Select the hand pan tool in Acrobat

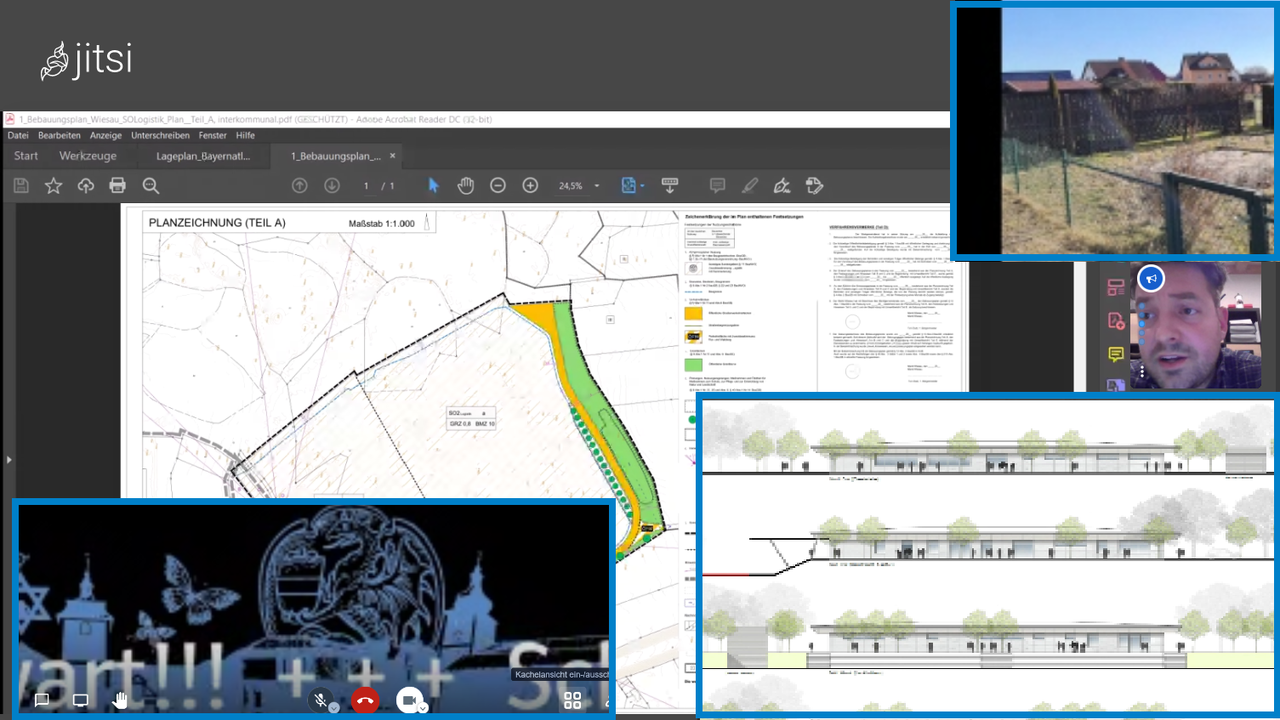(465, 186)
